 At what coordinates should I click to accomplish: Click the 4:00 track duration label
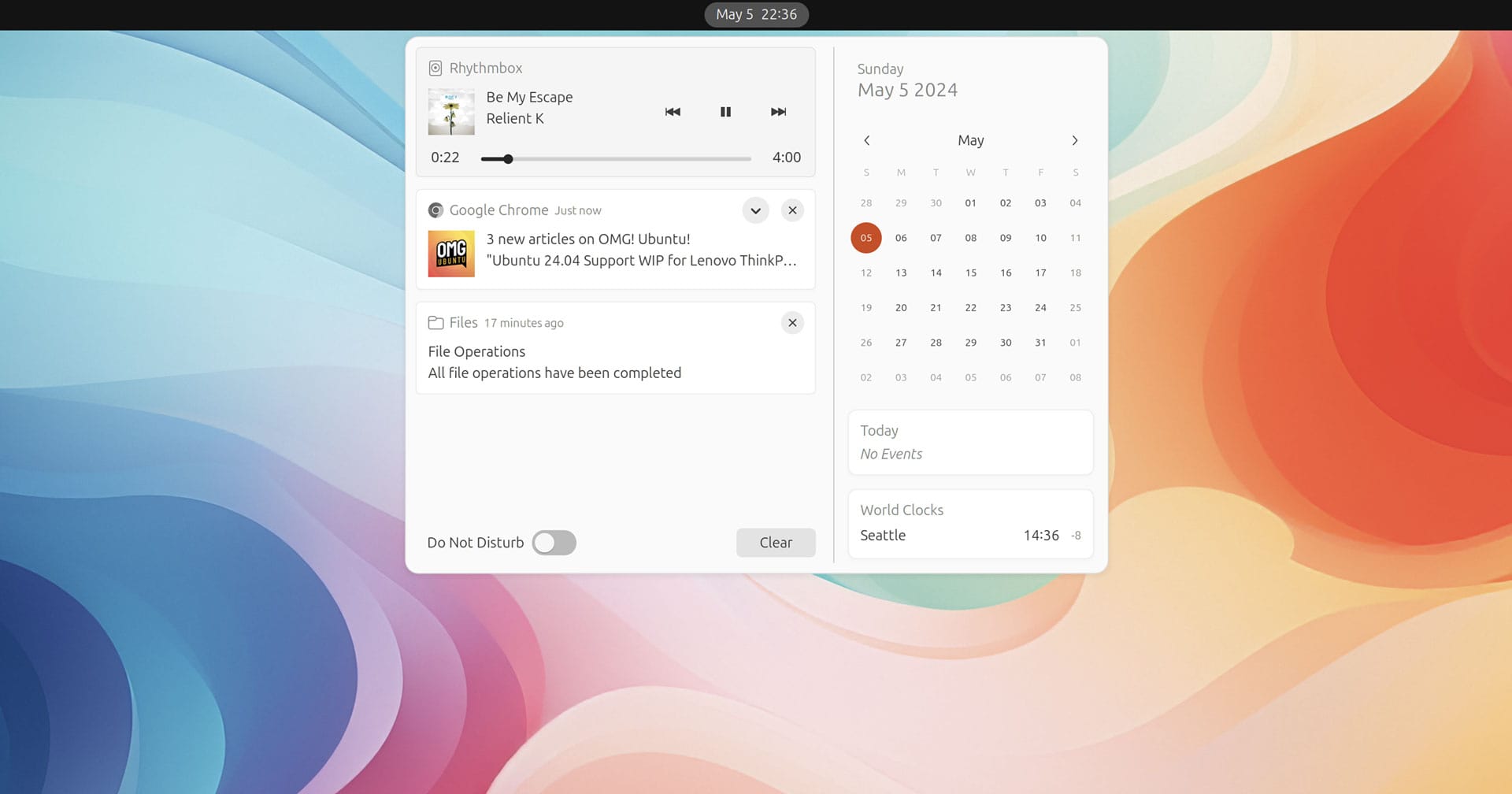point(786,158)
